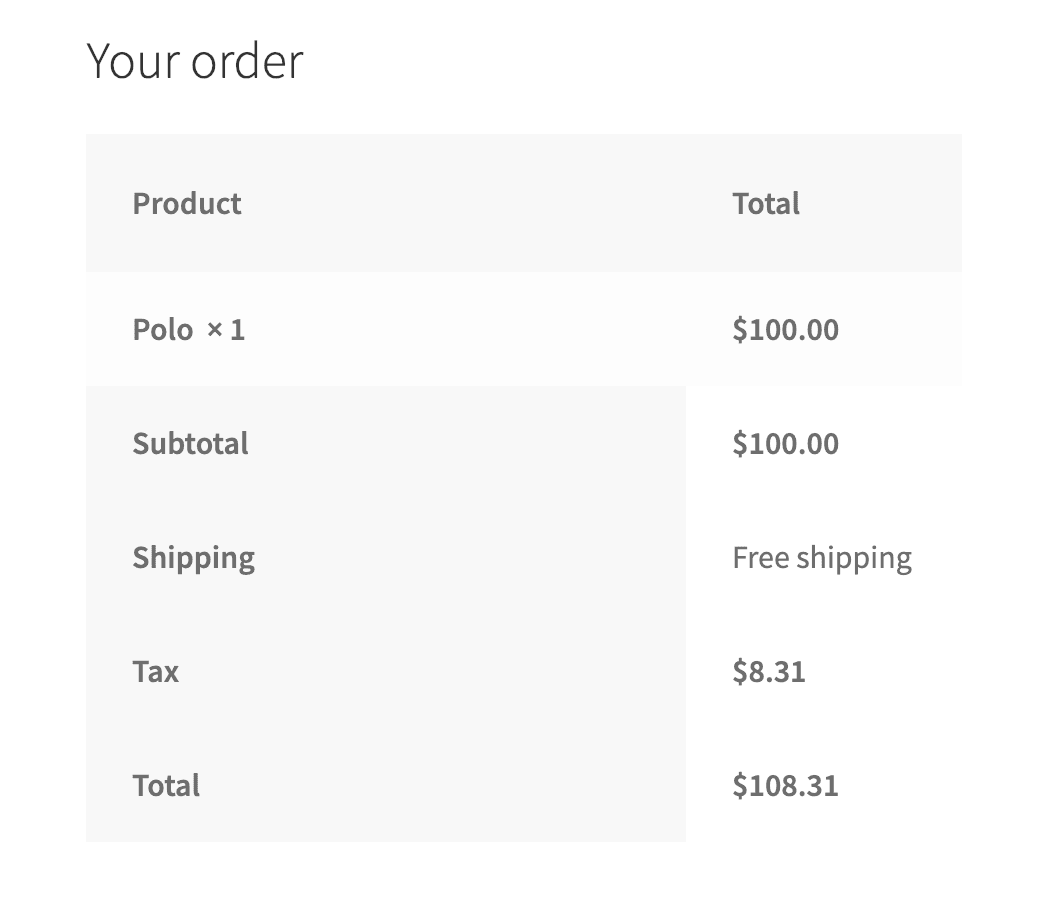This screenshot has width=1052, height=898.
Task: Select the Product column header
Action: tap(187, 203)
